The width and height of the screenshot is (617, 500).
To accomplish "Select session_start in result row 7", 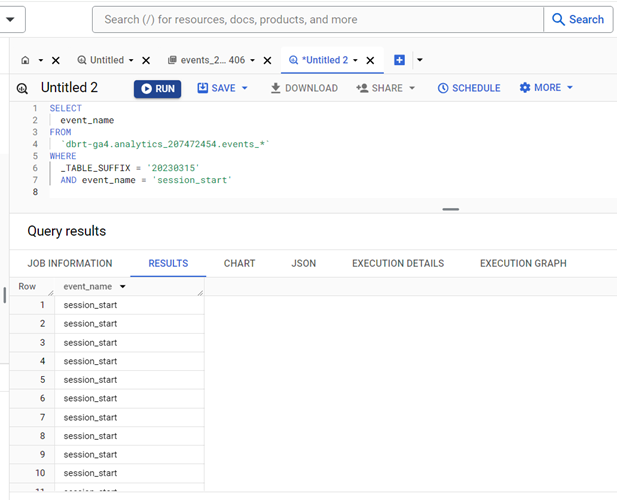I will [91, 417].
